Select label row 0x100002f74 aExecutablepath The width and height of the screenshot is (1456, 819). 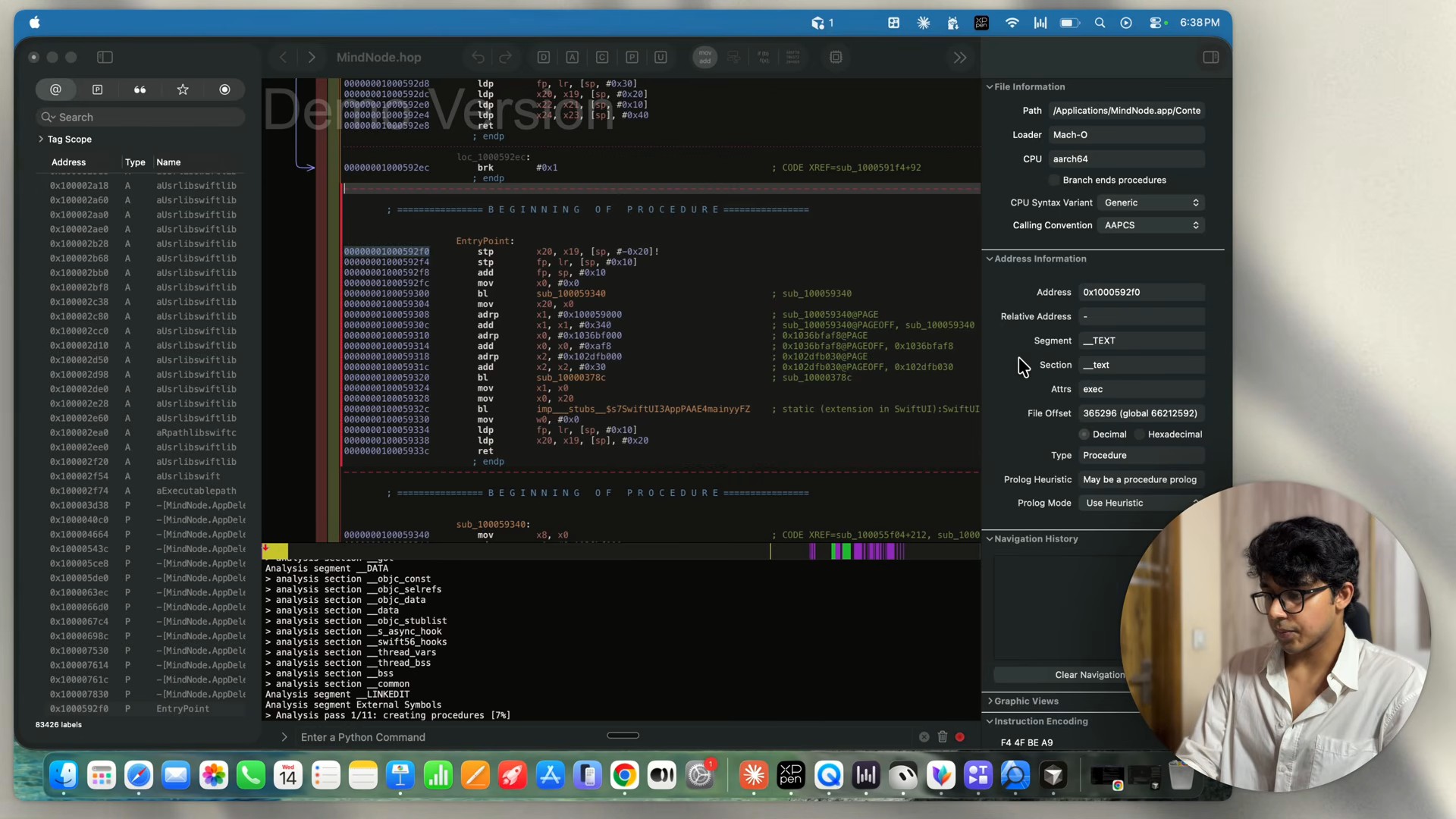(141, 491)
